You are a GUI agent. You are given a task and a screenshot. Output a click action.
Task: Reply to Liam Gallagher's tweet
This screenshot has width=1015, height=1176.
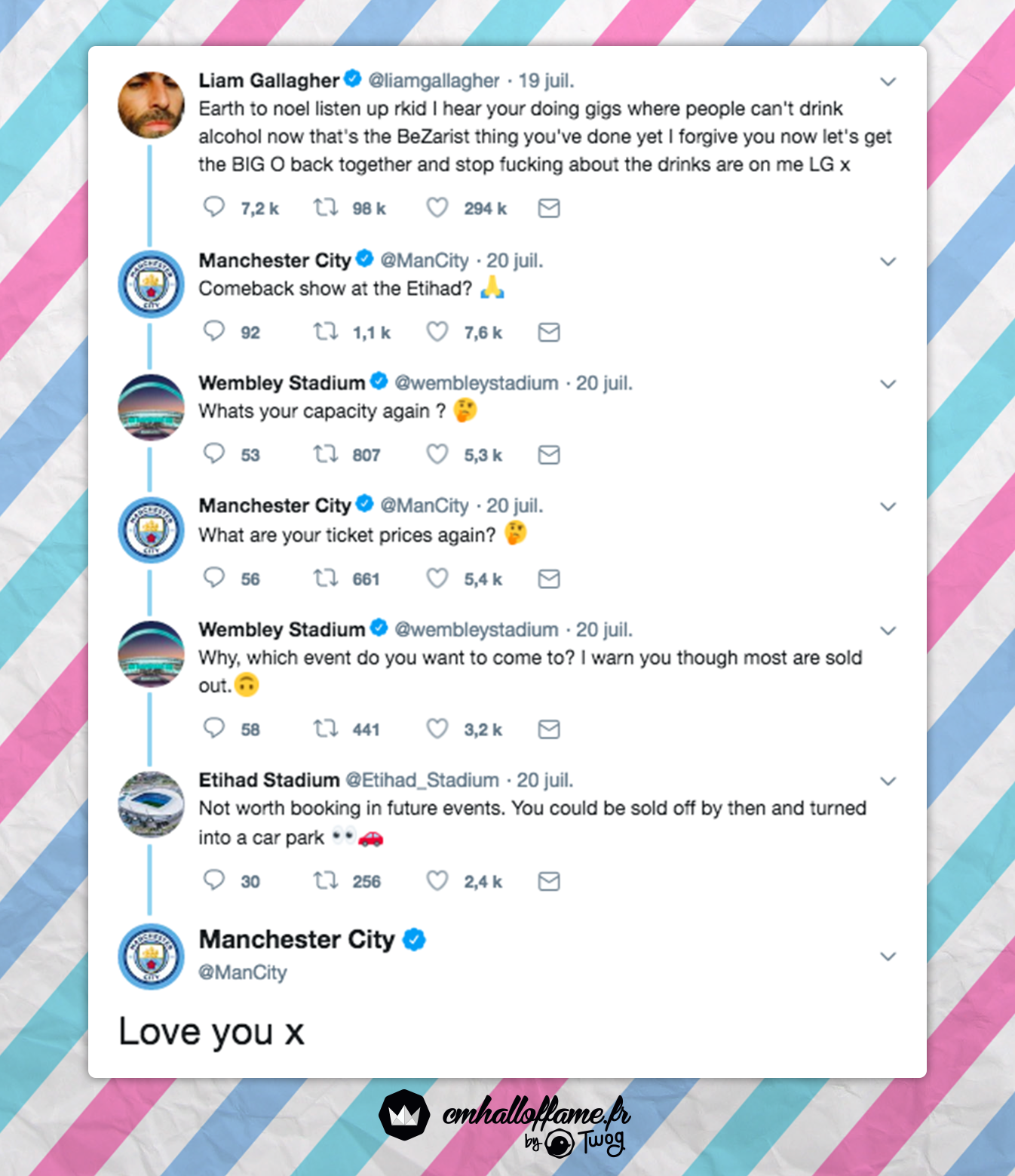(214, 207)
